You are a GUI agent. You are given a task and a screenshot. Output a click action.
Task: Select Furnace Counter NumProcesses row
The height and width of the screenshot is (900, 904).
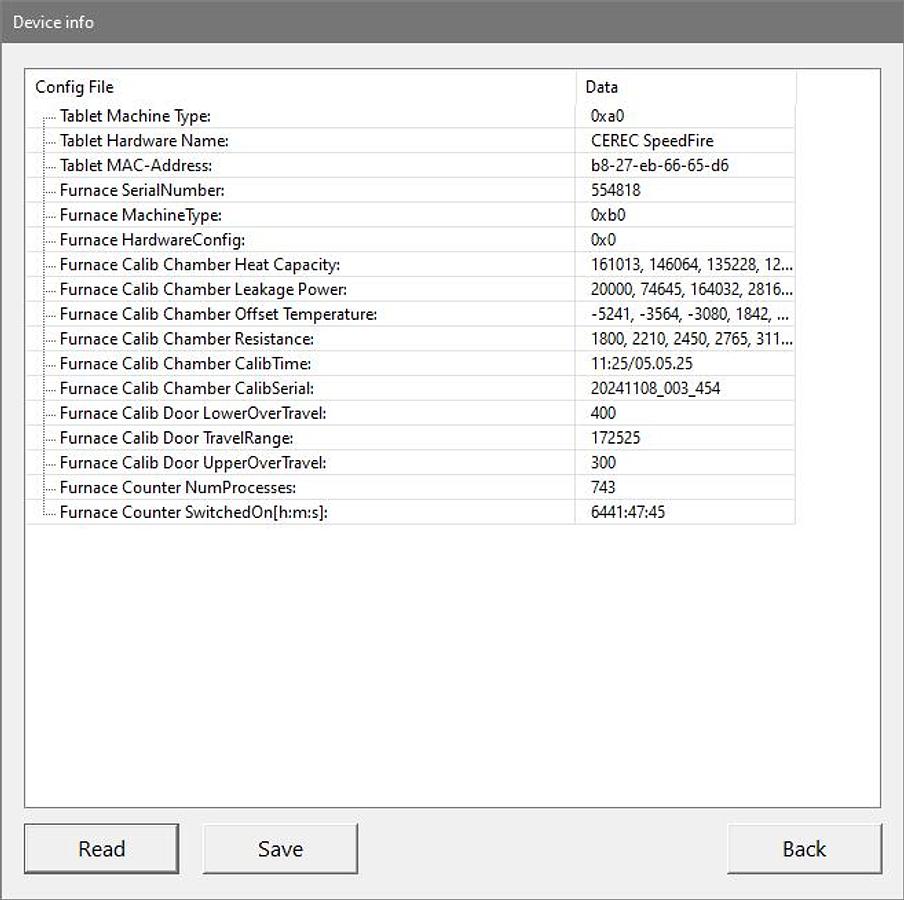pos(178,487)
